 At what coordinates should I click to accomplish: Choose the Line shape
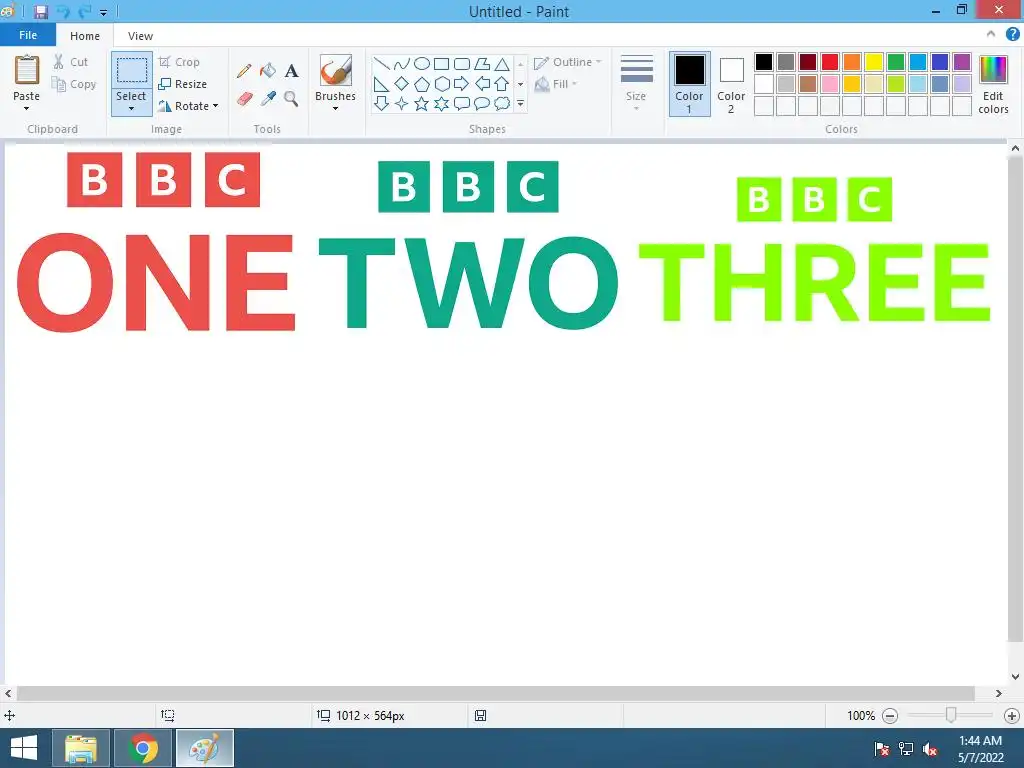click(381, 64)
